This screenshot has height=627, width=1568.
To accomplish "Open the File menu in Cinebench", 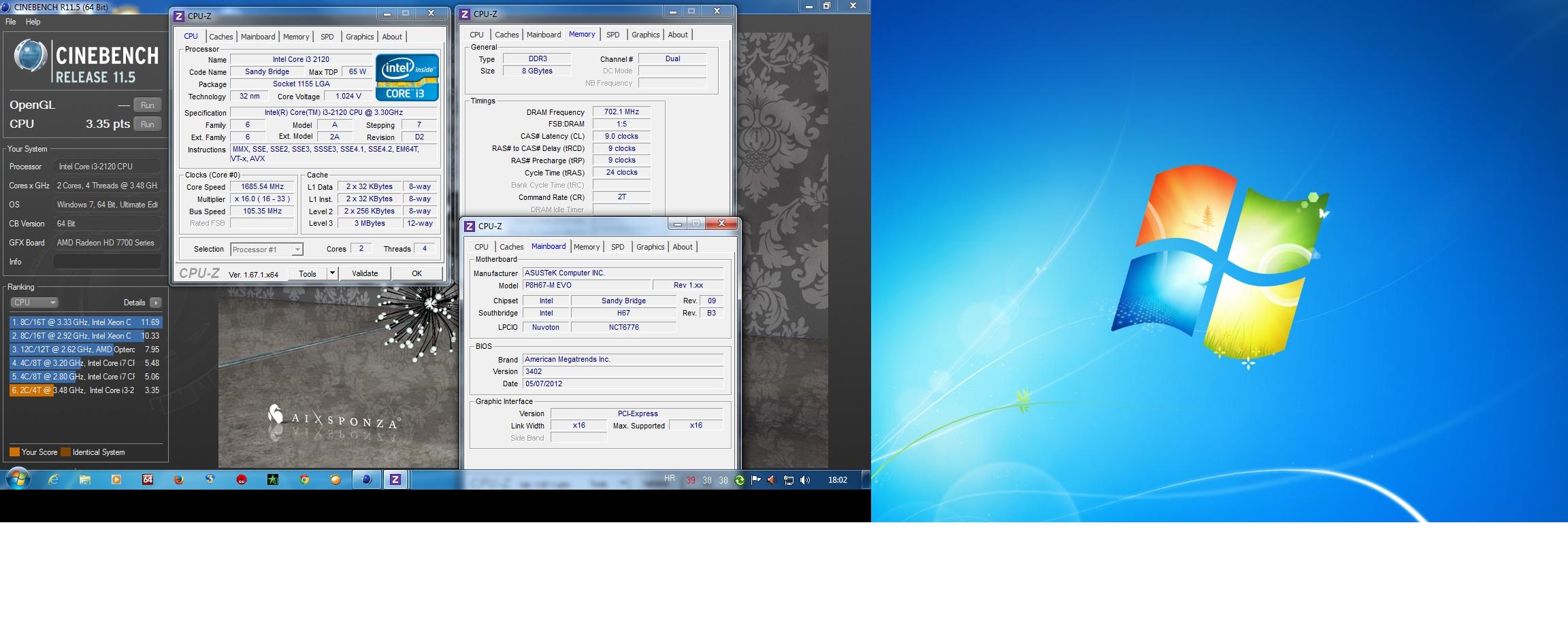I will [11, 22].
